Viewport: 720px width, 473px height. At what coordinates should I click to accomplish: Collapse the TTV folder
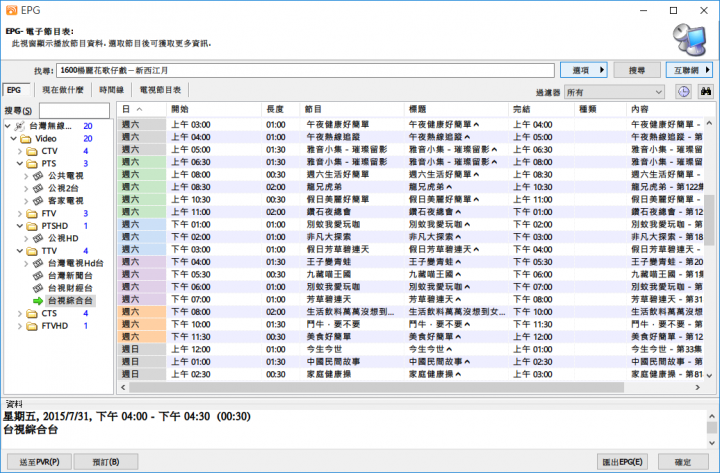(20, 251)
